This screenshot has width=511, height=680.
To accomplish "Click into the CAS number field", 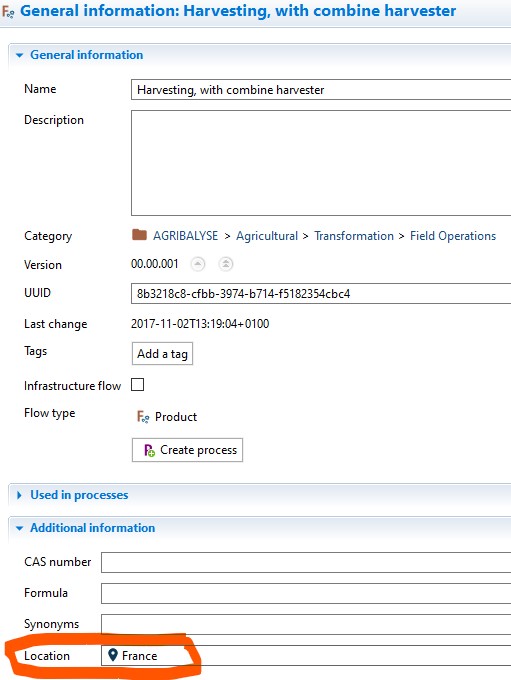I will click(x=306, y=562).
